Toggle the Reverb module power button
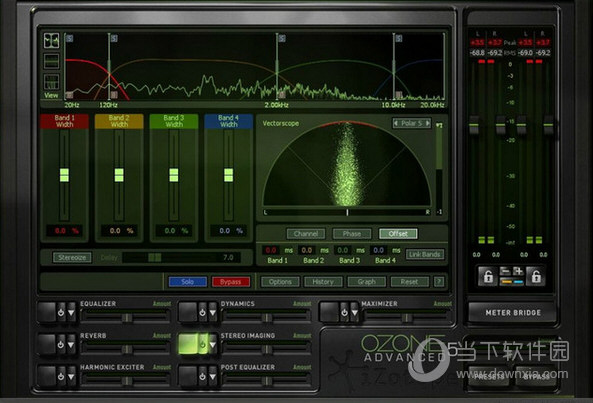Viewport: 593px width, 403px height. [61, 344]
